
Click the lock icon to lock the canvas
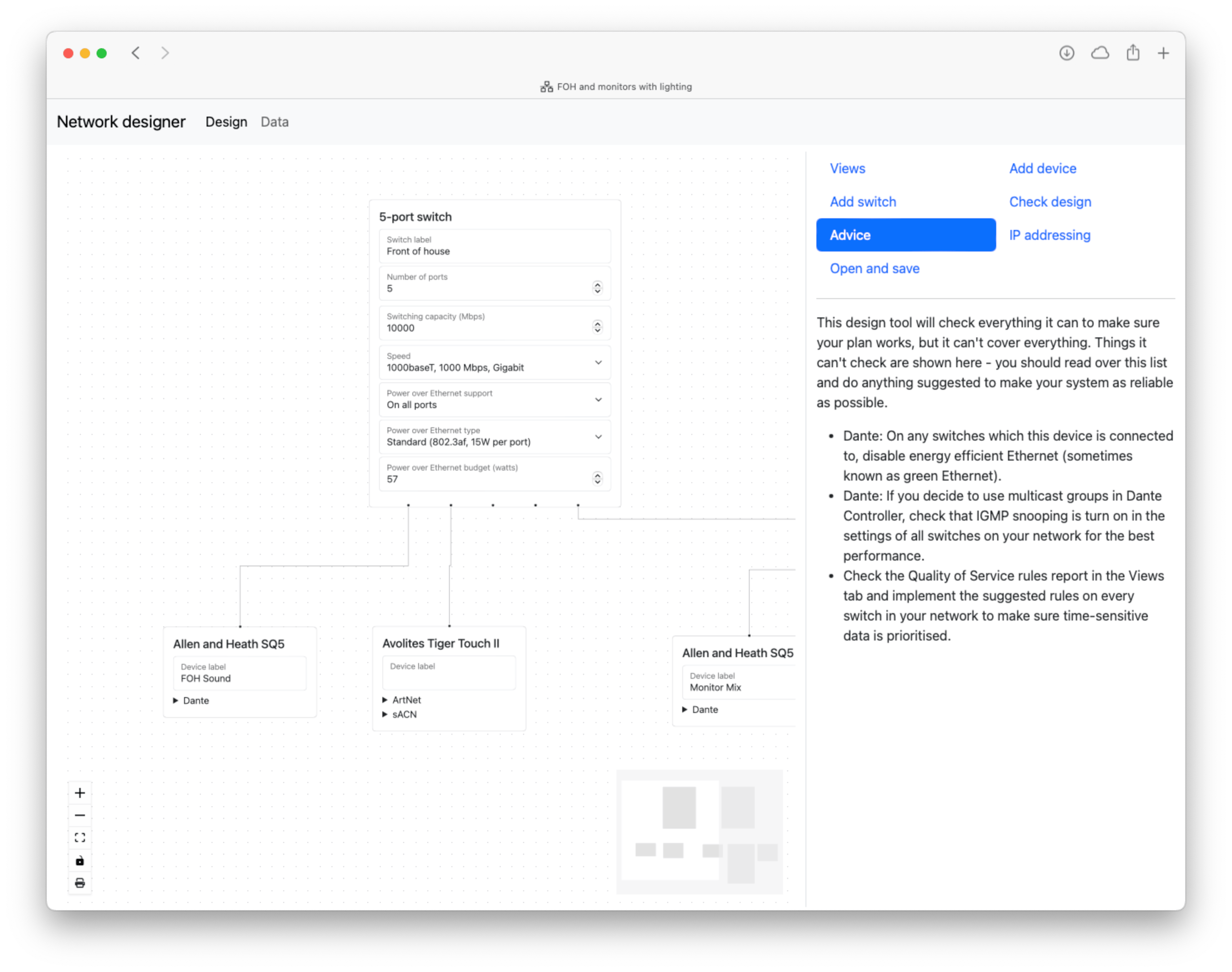pos(80,860)
